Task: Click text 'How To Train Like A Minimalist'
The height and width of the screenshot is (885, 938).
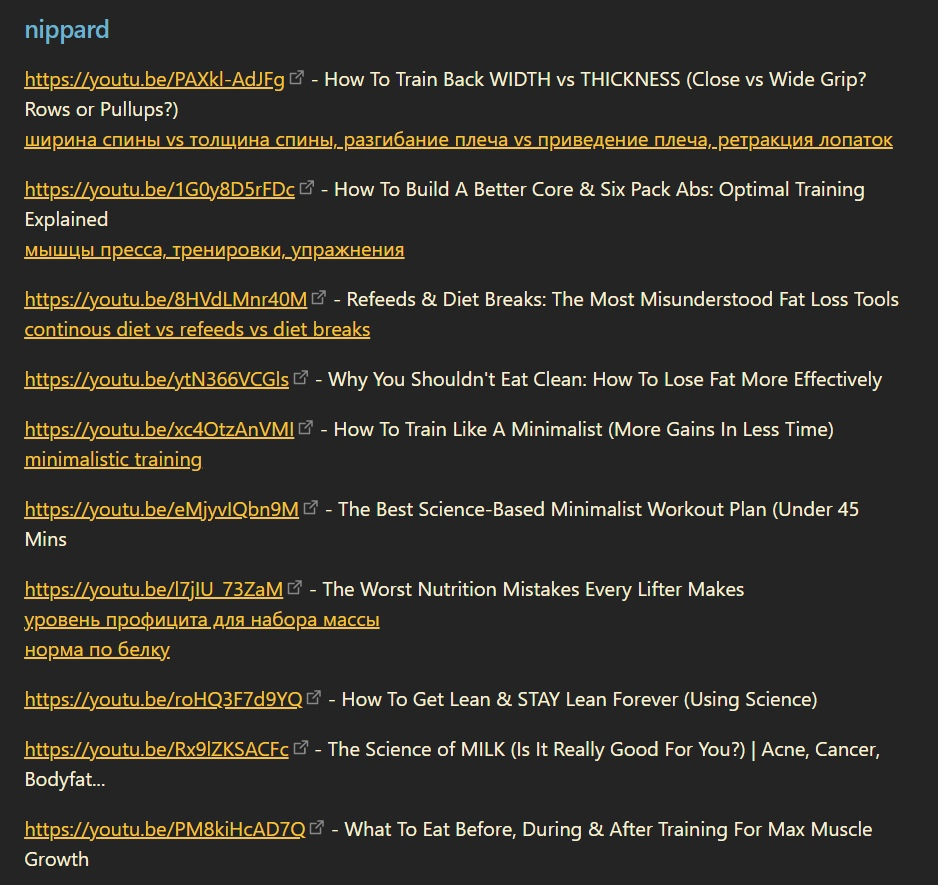Action: pyautogui.click(x=468, y=430)
